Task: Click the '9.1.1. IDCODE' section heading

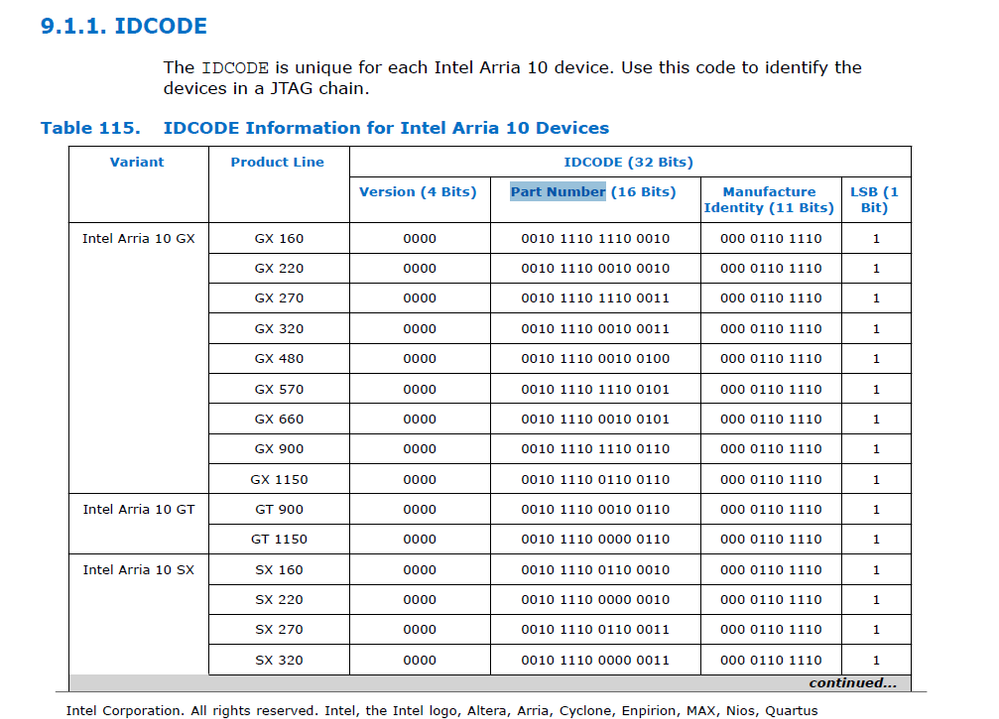Action: [124, 26]
